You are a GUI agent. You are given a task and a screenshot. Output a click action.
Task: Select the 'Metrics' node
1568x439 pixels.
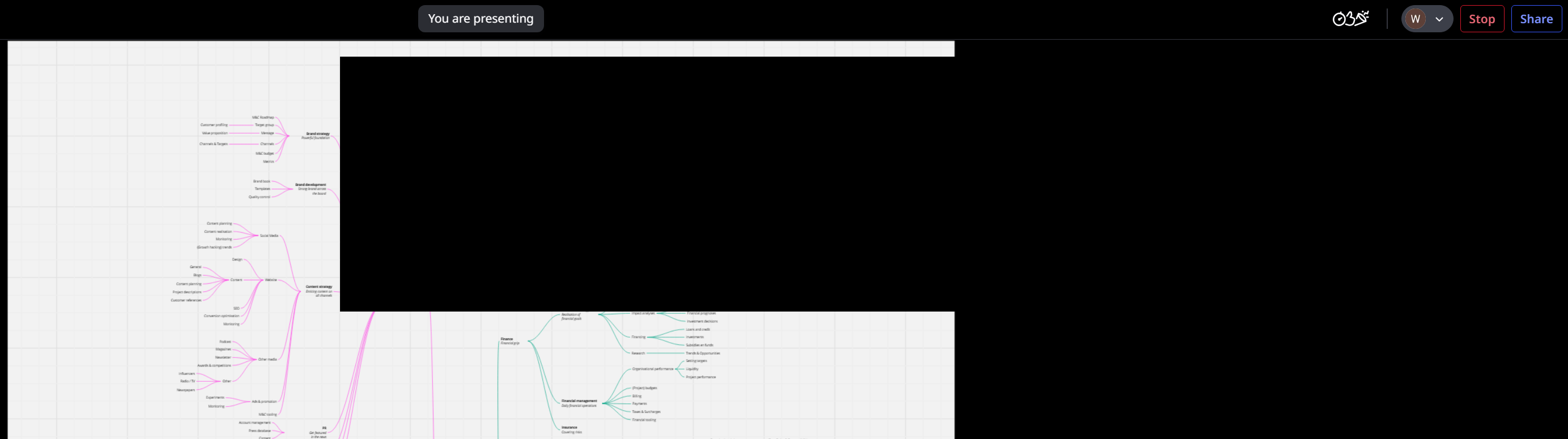coord(269,162)
